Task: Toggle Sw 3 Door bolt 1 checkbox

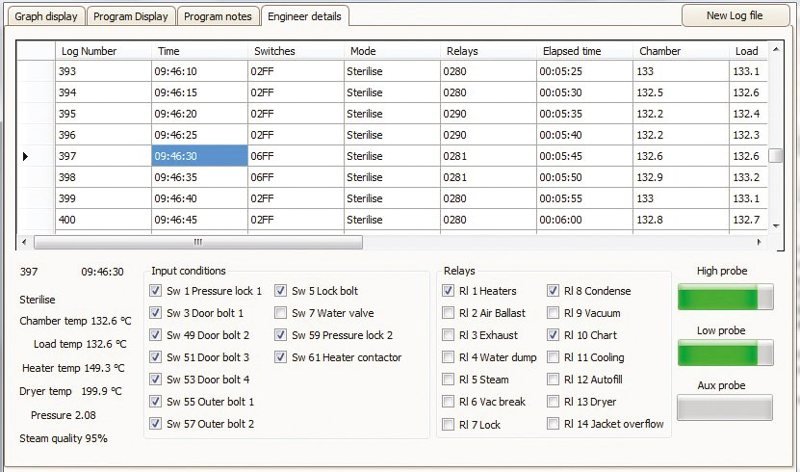Action: [x=156, y=313]
